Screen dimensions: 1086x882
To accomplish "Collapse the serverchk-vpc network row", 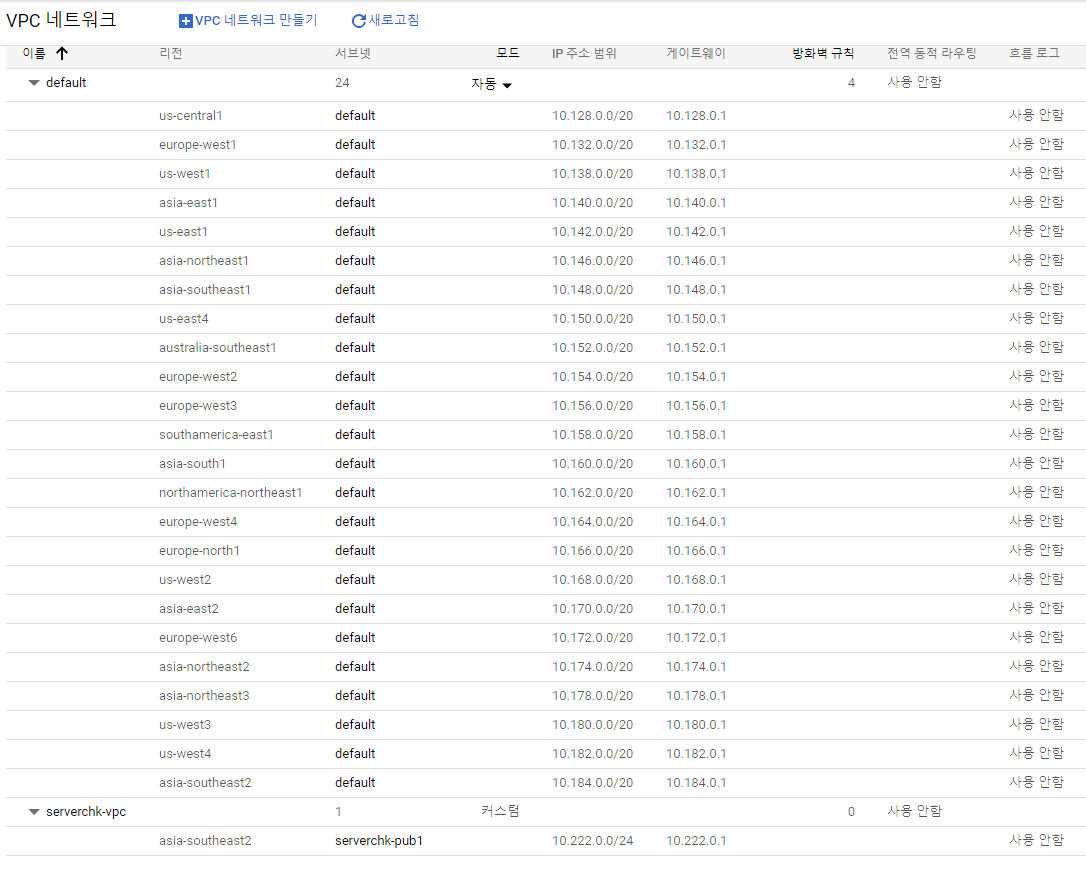I will point(33,812).
